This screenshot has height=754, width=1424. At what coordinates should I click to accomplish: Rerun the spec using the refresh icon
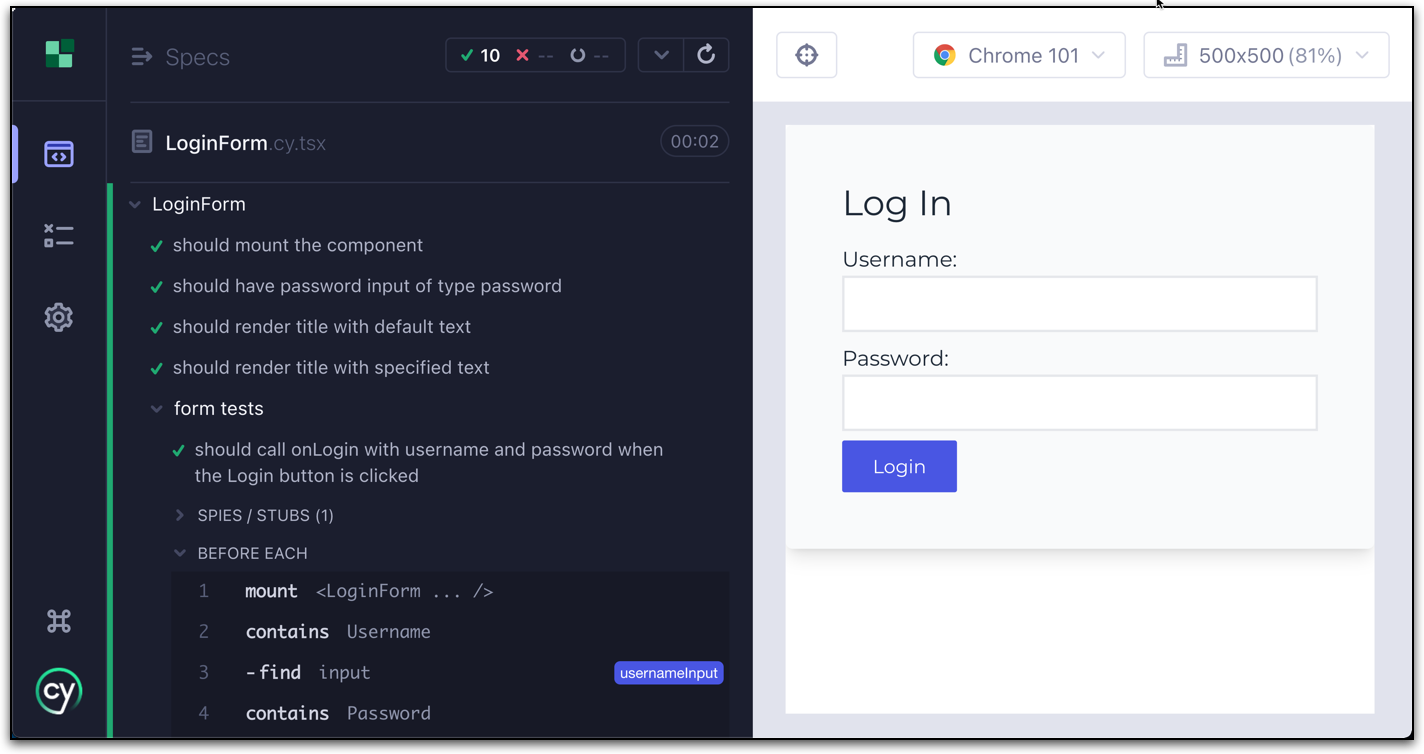[x=707, y=55]
